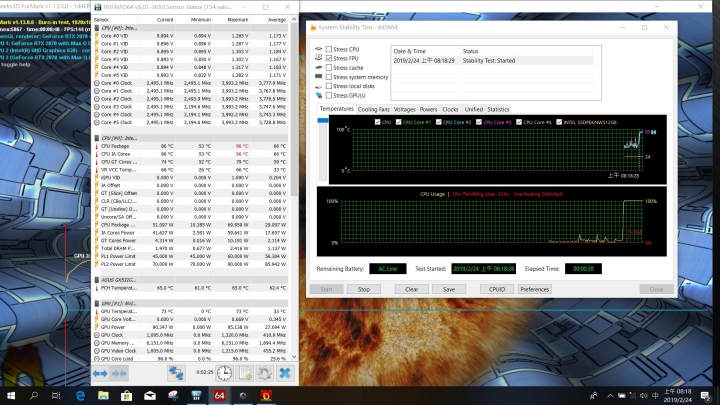
Task: Reset HWiNFO sensor timer clock icon
Action: [x=225, y=373]
